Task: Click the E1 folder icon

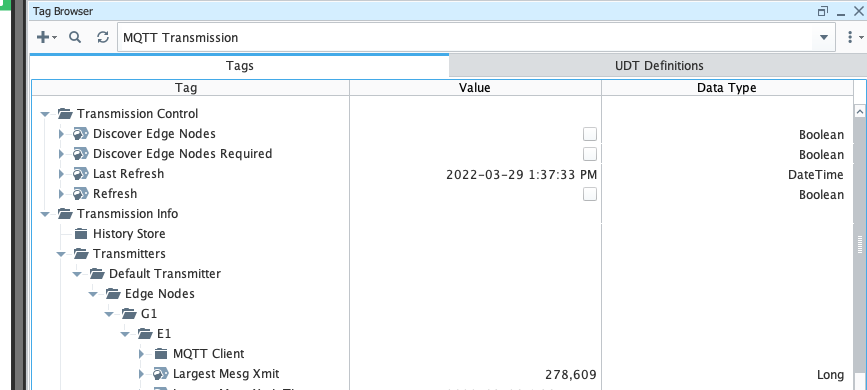Action: (x=145, y=334)
